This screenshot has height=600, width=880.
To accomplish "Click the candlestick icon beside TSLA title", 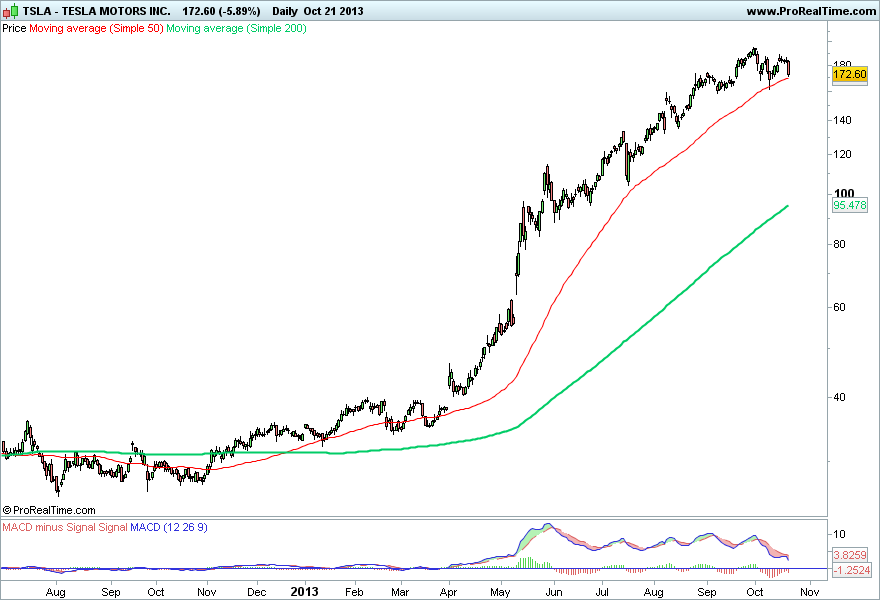I will (11, 11).
